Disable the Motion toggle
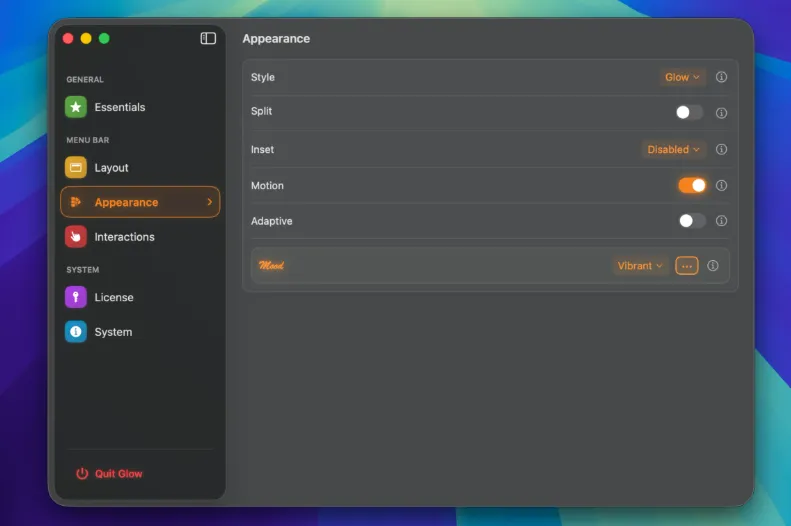 692,186
